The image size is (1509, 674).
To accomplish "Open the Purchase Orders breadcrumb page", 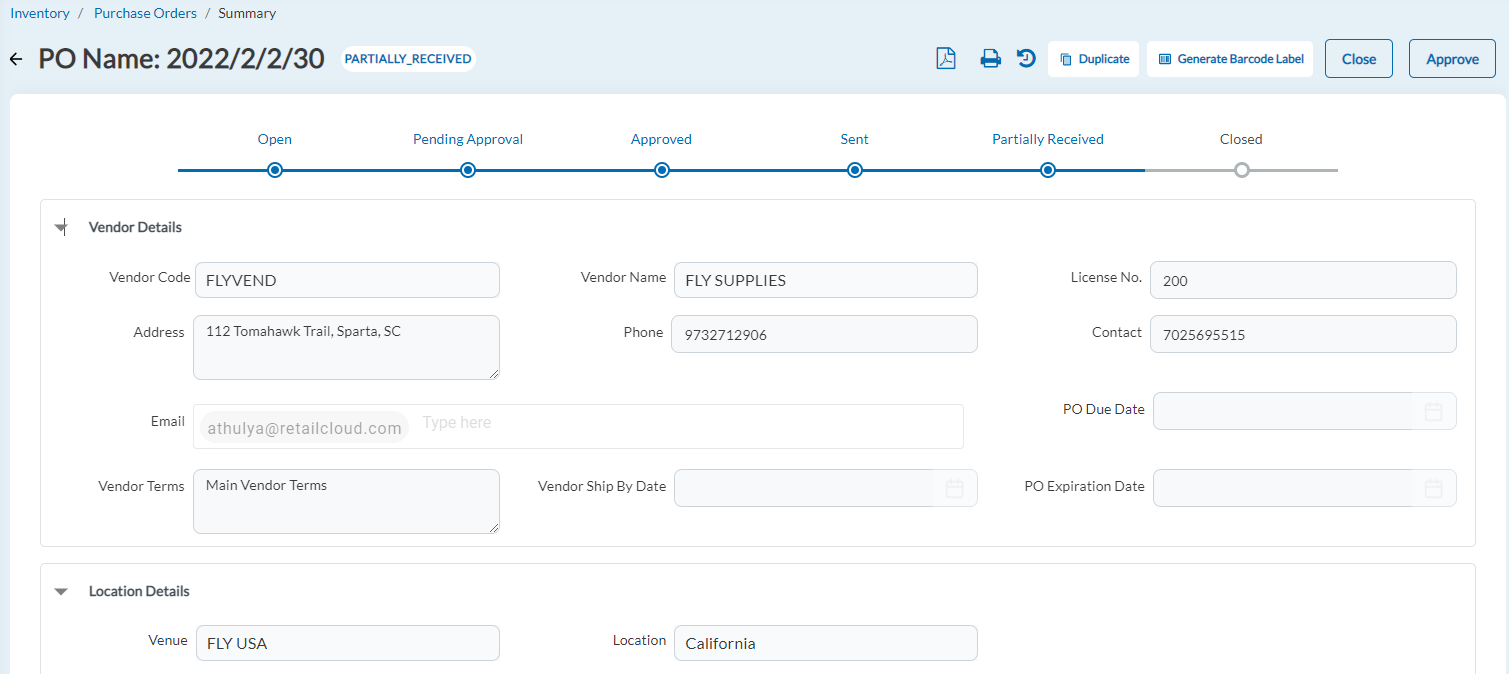I will point(145,12).
